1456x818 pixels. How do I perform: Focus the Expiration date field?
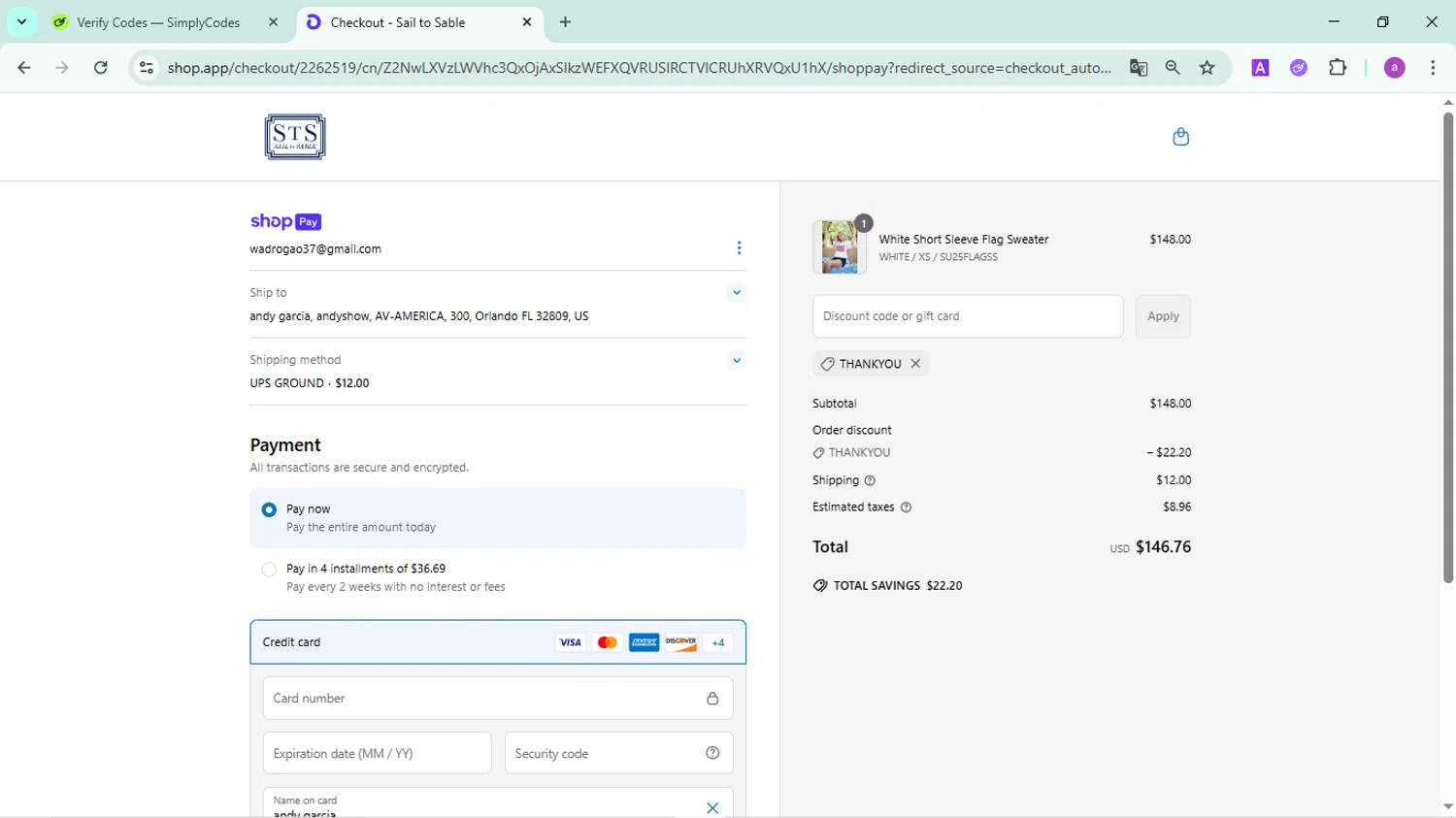[377, 753]
